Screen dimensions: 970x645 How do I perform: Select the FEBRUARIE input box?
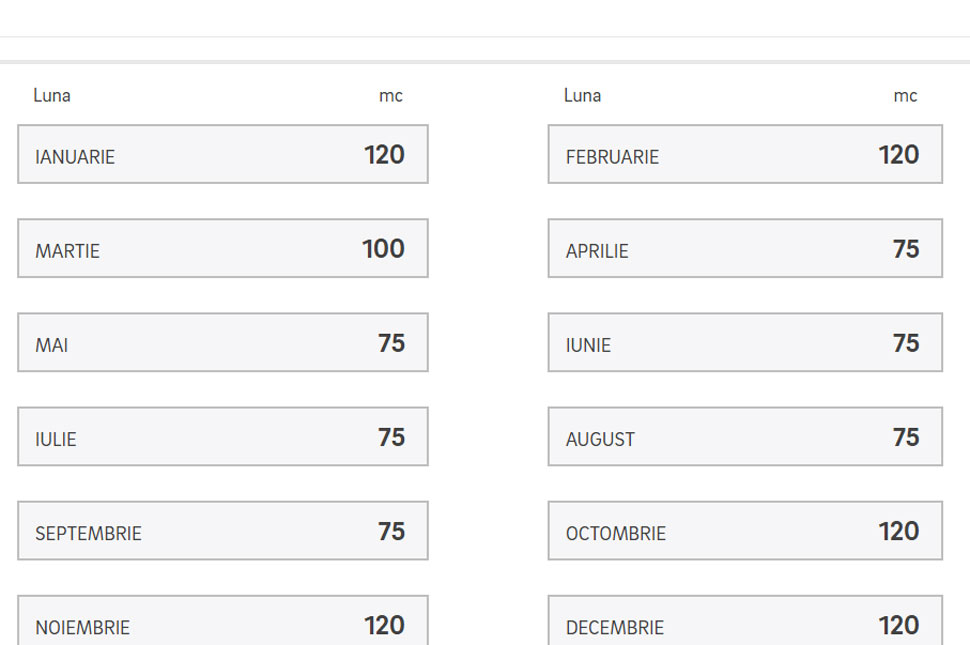[744, 155]
